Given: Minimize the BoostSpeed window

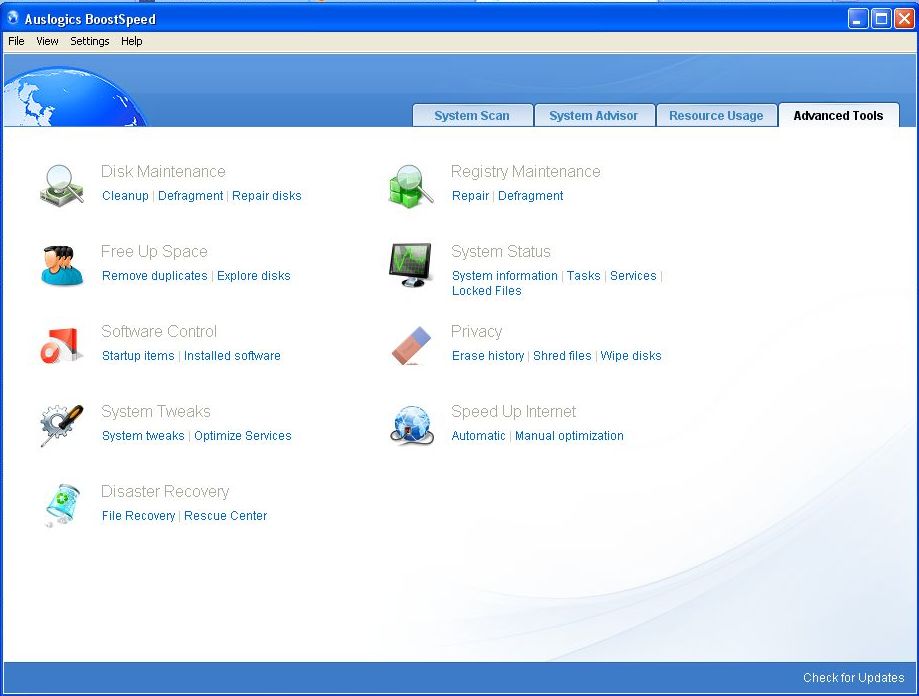Looking at the screenshot, I should click(x=857, y=19).
